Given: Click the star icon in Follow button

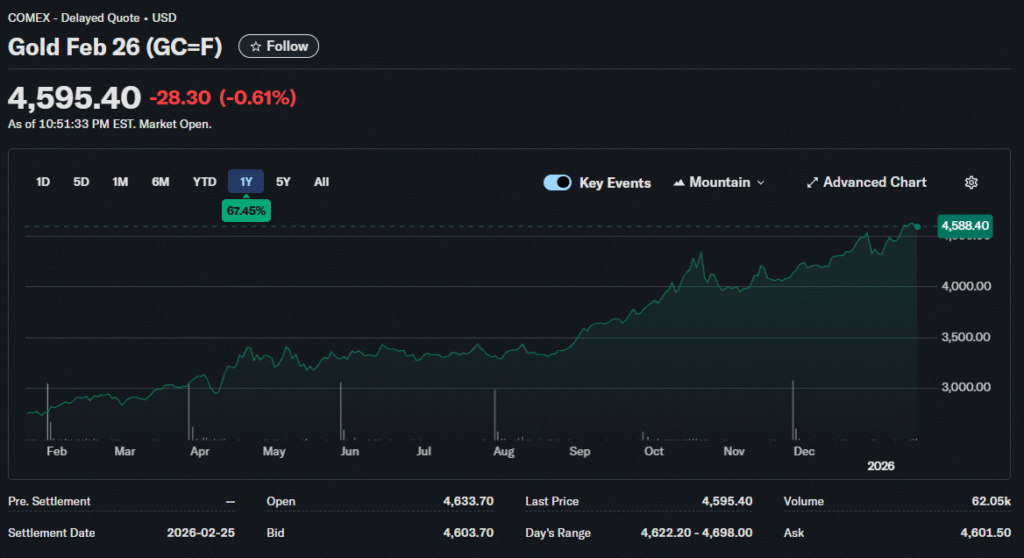Looking at the screenshot, I should pyautogui.click(x=256, y=46).
